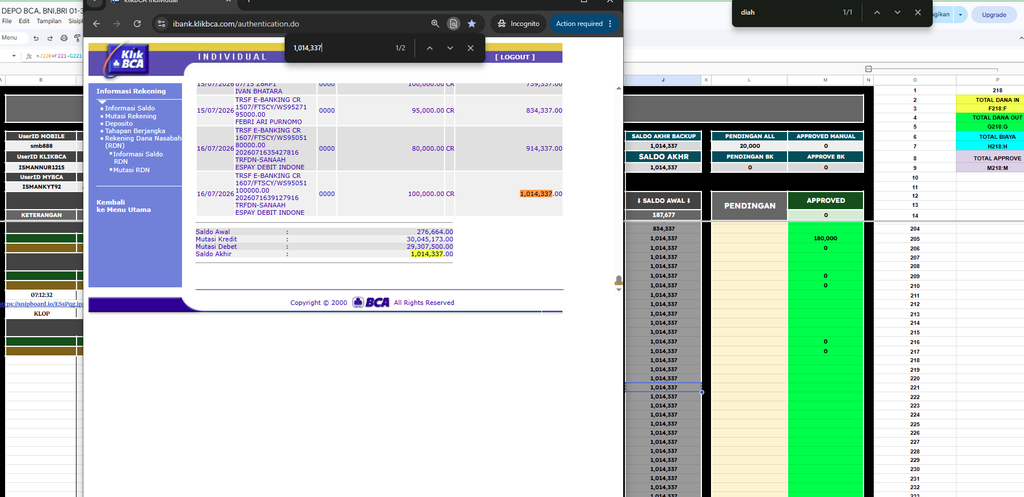Click the Menu search box in the spreadsheet toolbar

13,38
